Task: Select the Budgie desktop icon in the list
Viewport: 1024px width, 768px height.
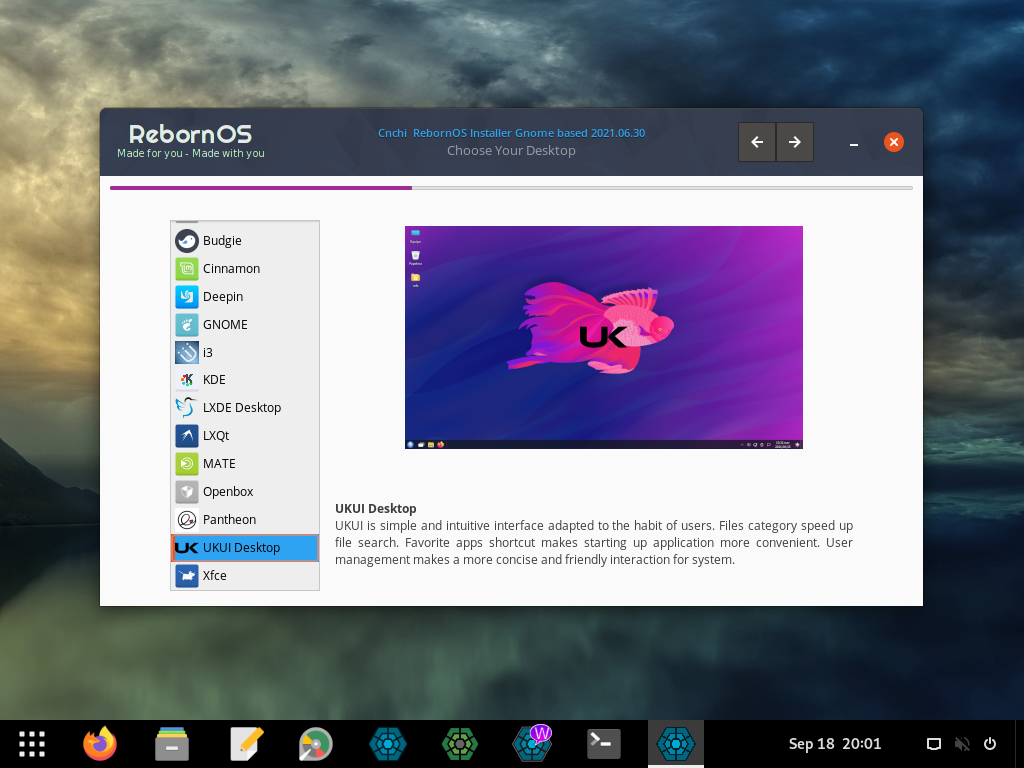Action: pyautogui.click(x=187, y=241)
